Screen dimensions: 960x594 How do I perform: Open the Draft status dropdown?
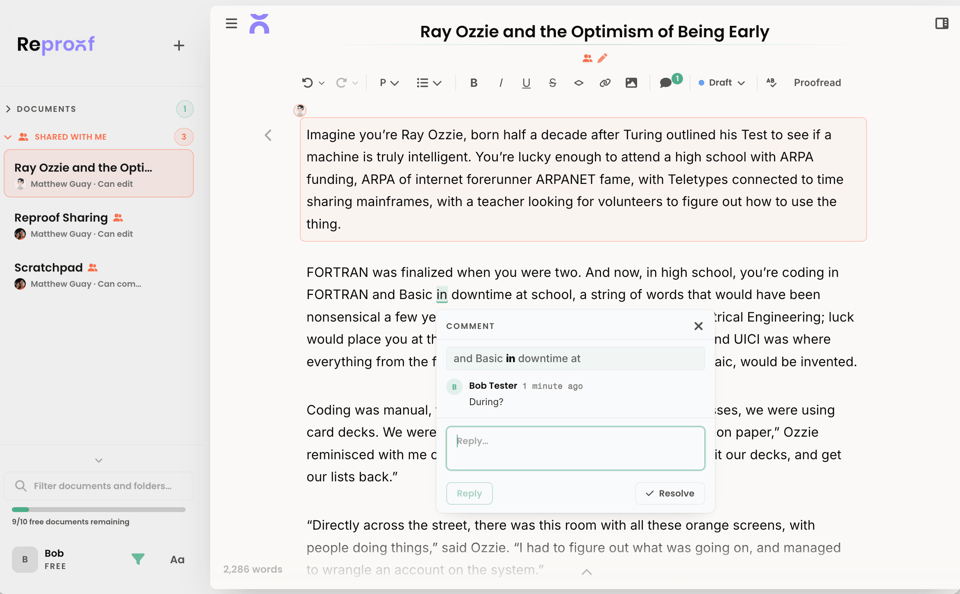click(721, 83)
